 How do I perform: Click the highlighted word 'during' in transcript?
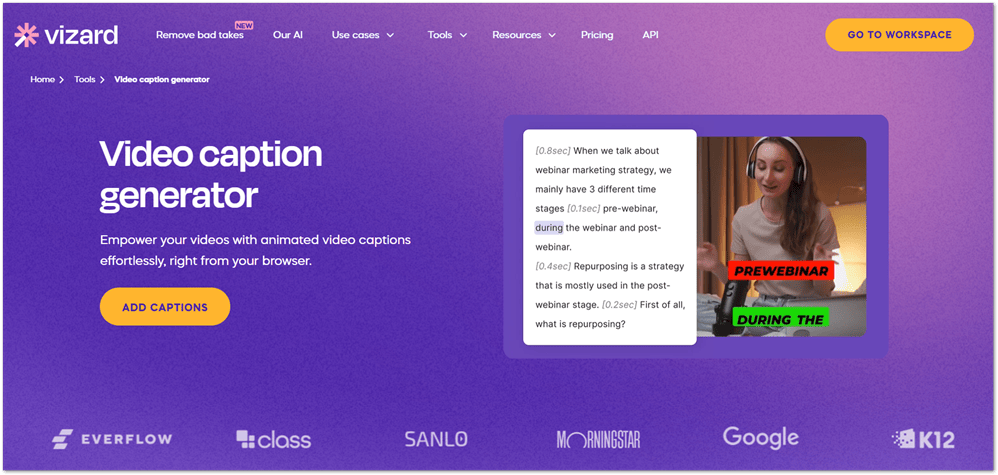click(x=549, y=227)
